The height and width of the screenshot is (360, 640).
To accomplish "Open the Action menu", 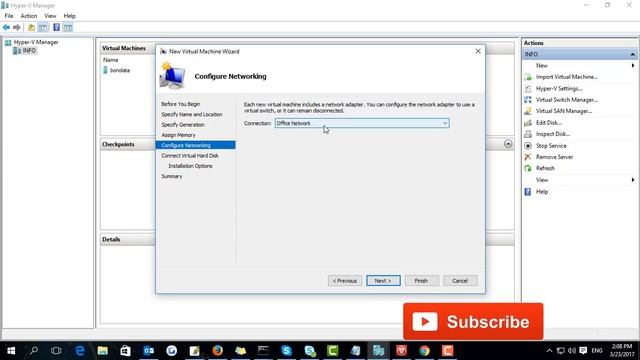I will click(29, 16).
